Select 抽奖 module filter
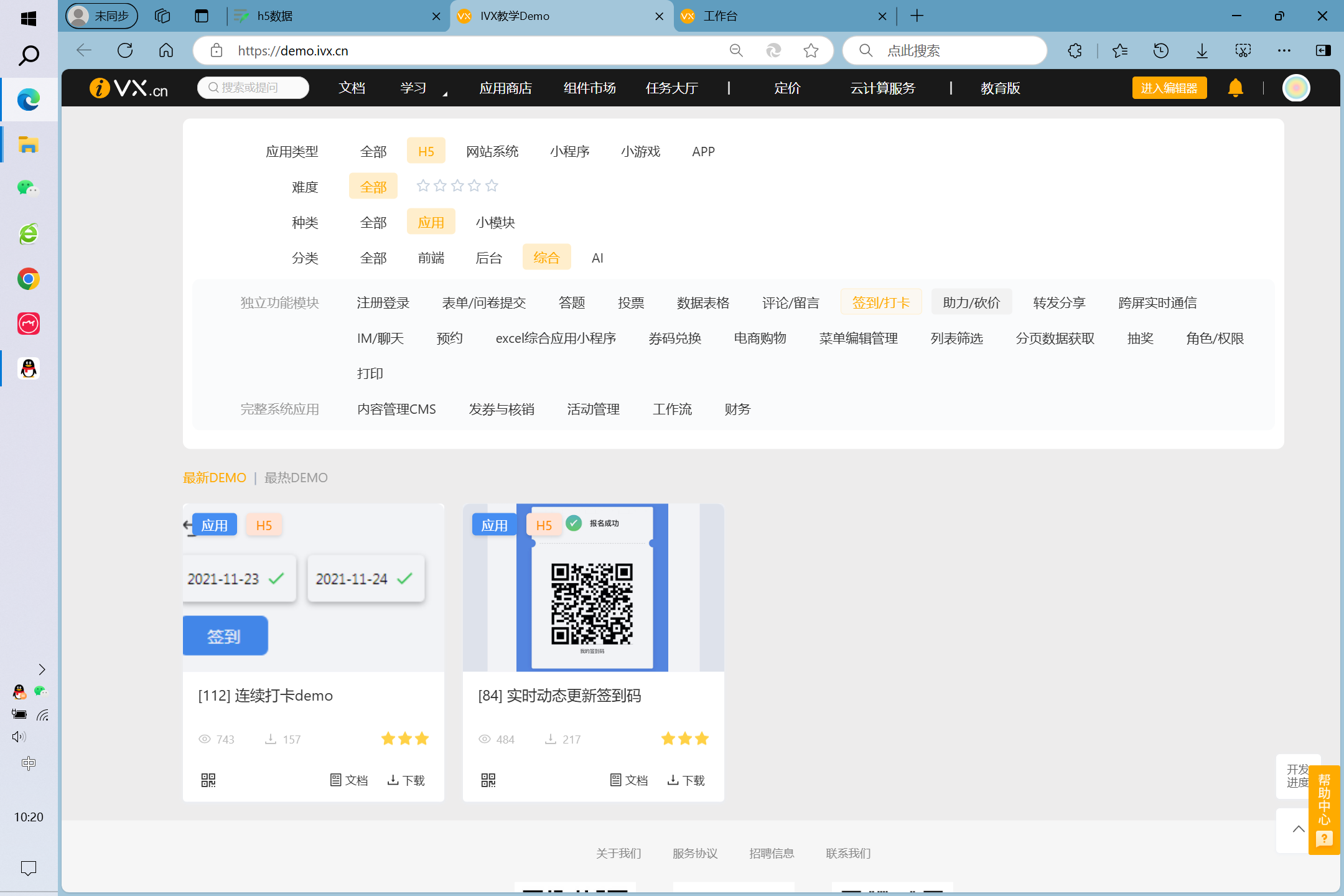Image resolution: width=1344 pixels, height=896 pixels. (1141, 338)
